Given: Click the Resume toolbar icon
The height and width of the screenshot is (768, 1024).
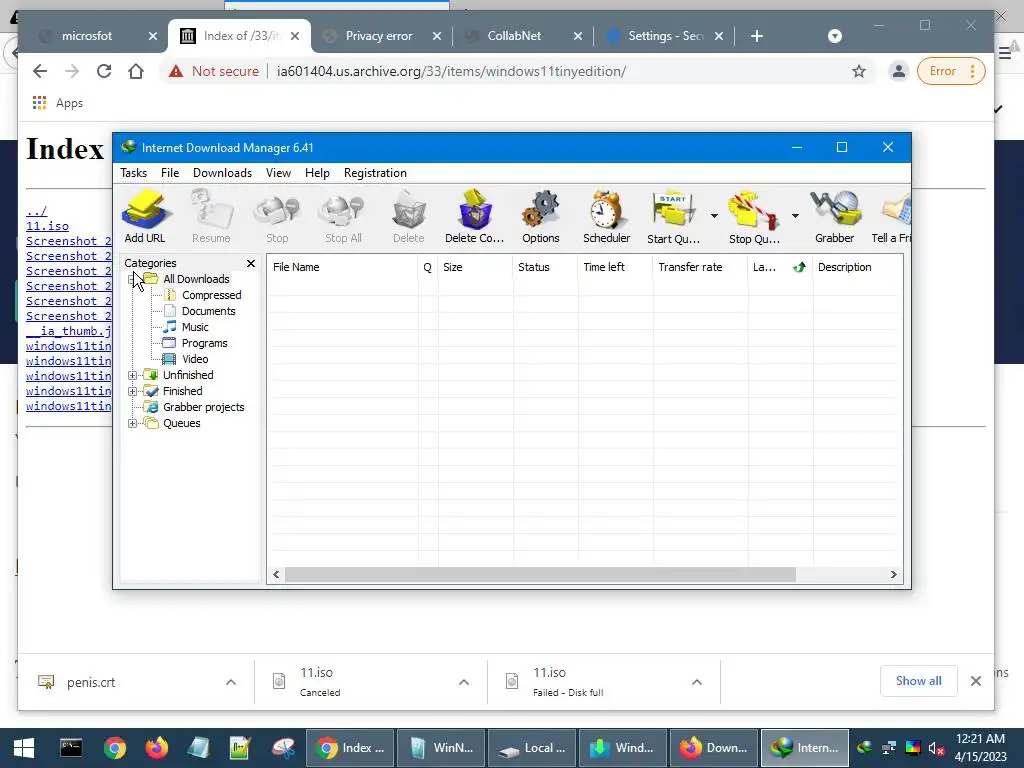Looking at the screenshot, I should coord(211,216).
